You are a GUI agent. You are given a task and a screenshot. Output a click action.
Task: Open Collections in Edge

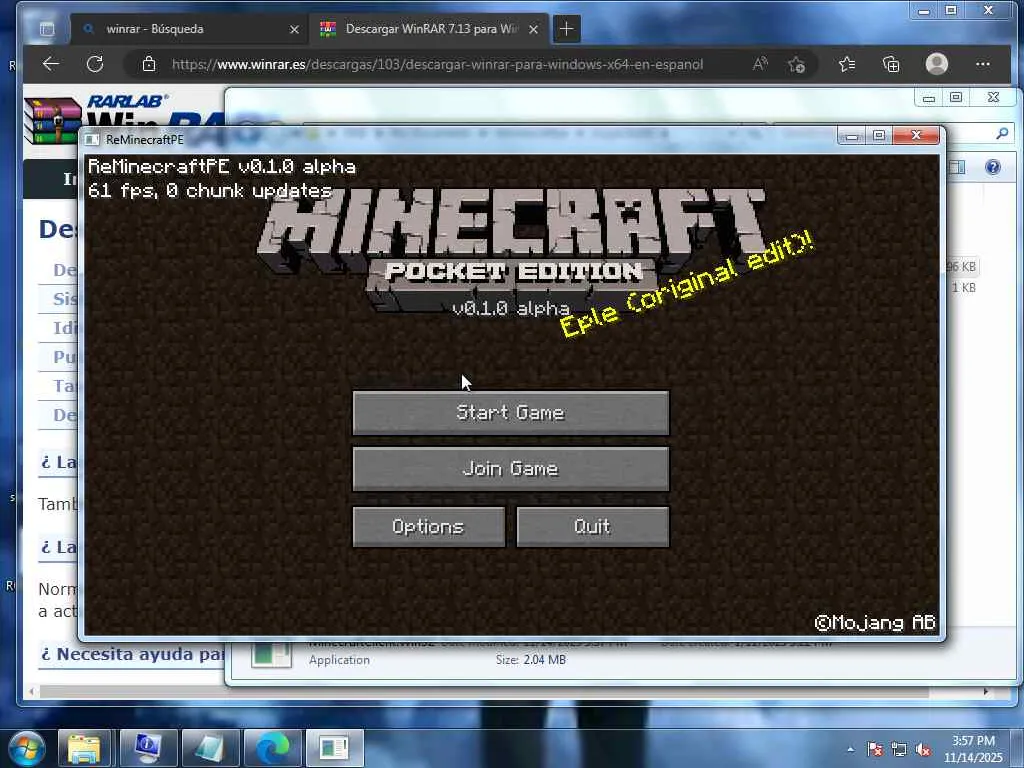click(x=891, y=64)
